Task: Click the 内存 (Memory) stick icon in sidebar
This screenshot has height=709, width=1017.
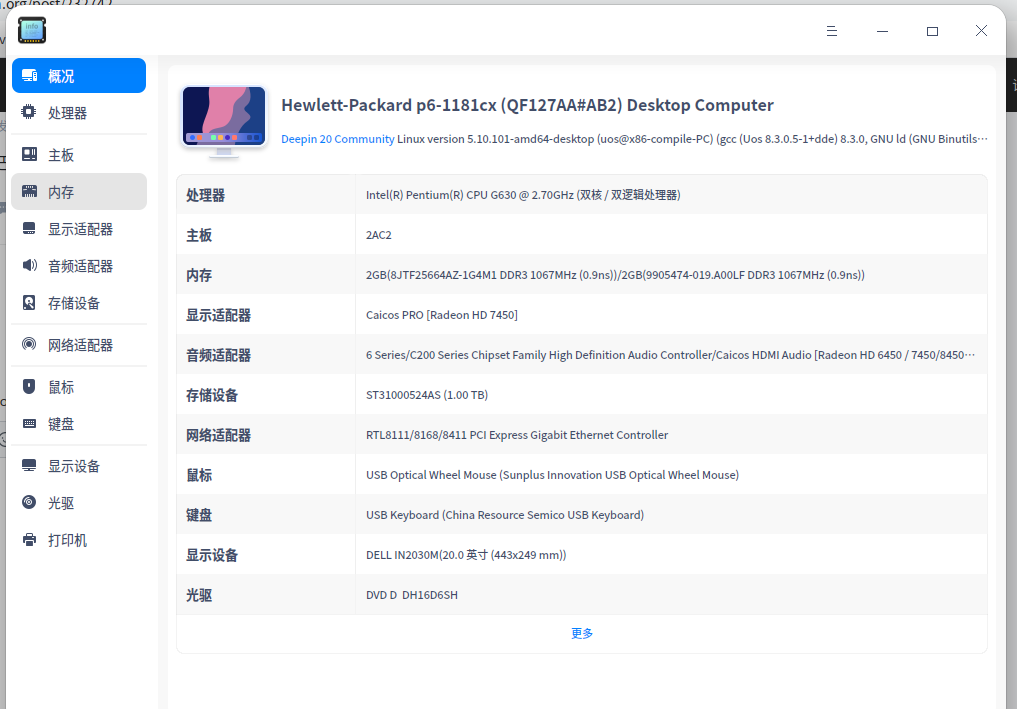Action: pos(31,191)
